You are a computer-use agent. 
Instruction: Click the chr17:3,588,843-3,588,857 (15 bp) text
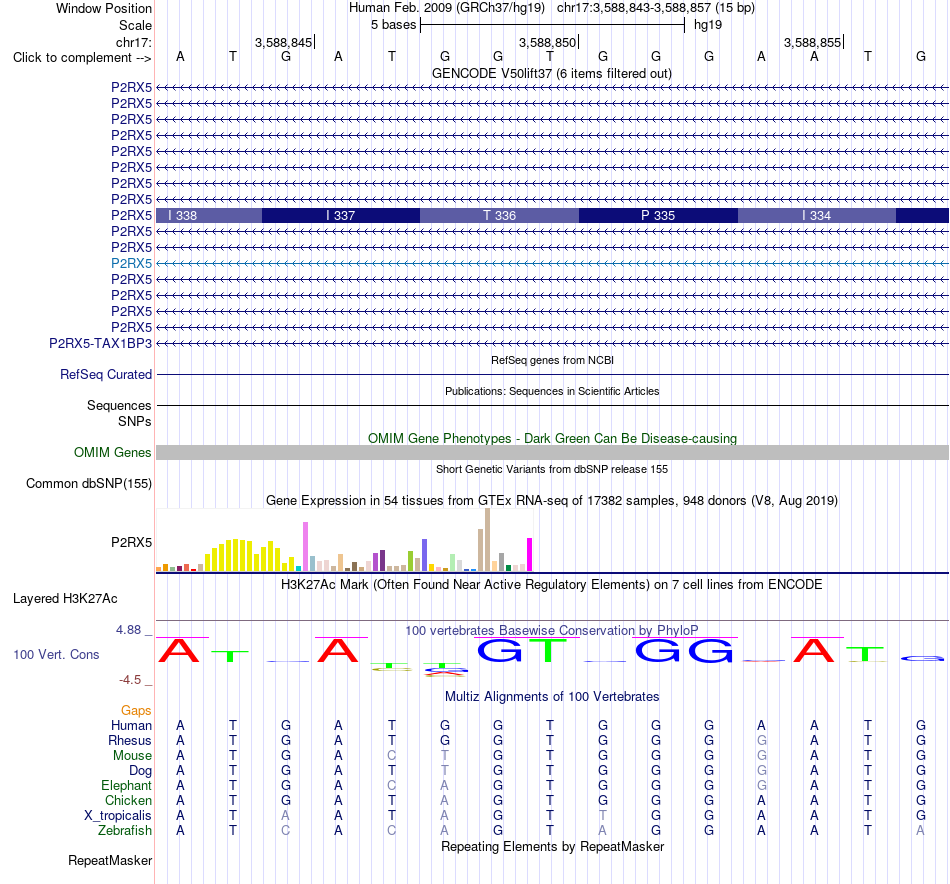pyautogui.click(x=656, y=8)
